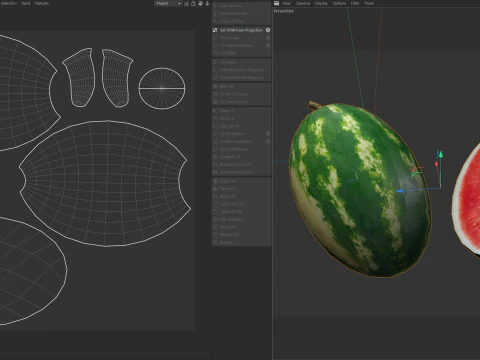The image size is (480, 360).
Task: Open settings gear for Set UVW from Projection
Action: [x=268, y=30]
